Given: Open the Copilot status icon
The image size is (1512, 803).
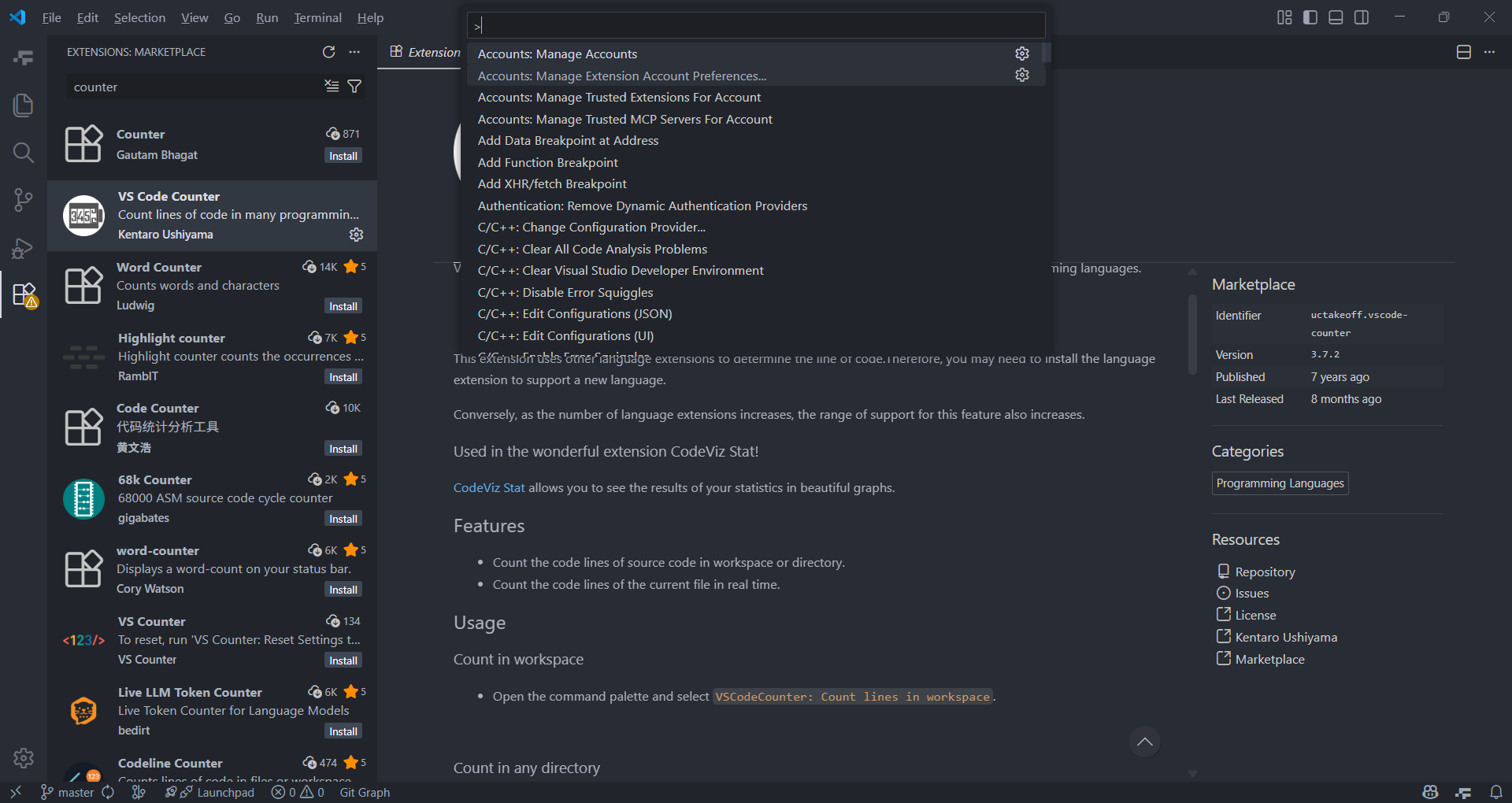Looking at the screenshot, I should click(x=1431, y=792).
